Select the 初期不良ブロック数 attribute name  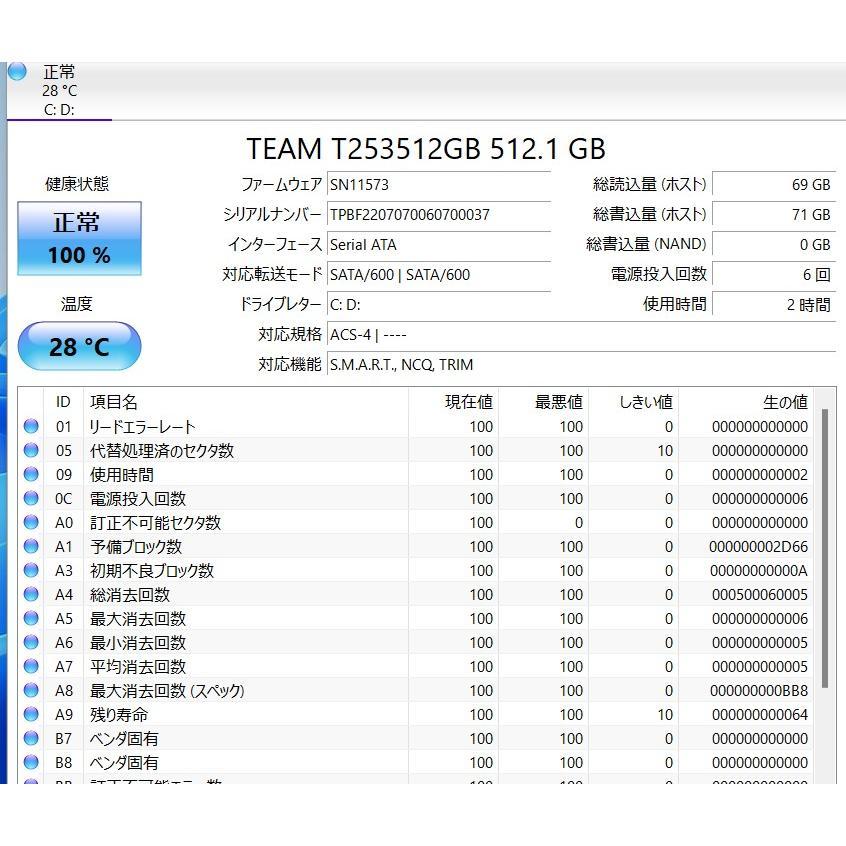(152, 571)
